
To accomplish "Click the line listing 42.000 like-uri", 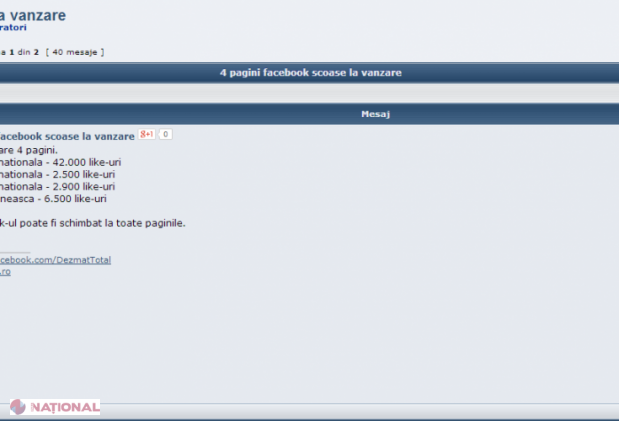I will click(x=60, y=162).
